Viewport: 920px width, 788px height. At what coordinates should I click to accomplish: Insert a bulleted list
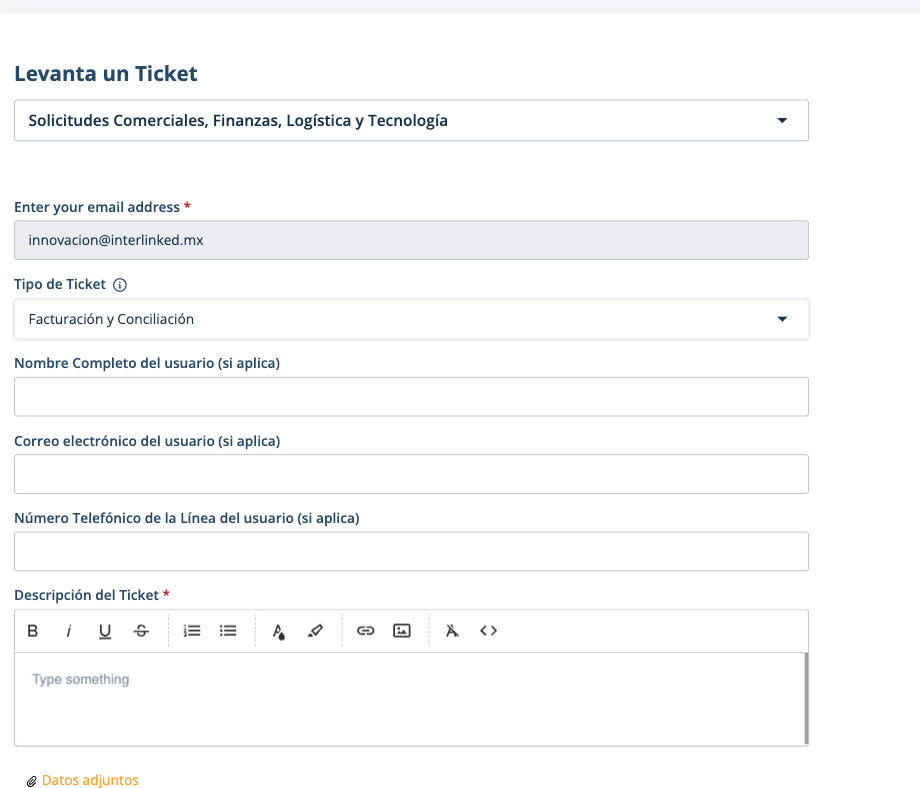[228, 631]
